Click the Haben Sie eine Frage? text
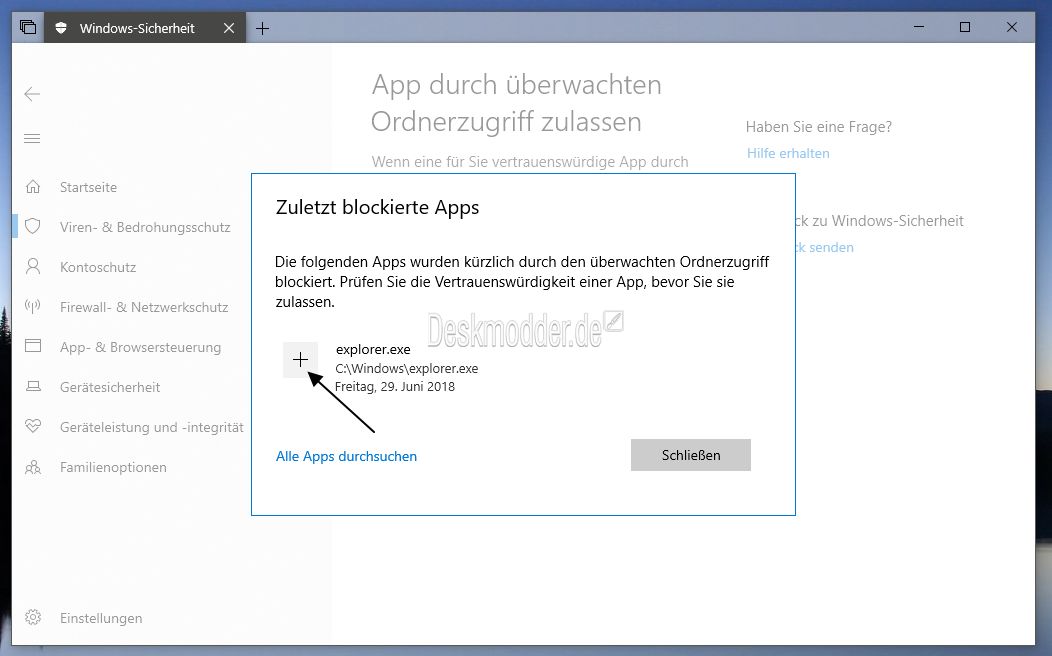The height and width of the screenshot is (656, 1052). tap(819, 127)
